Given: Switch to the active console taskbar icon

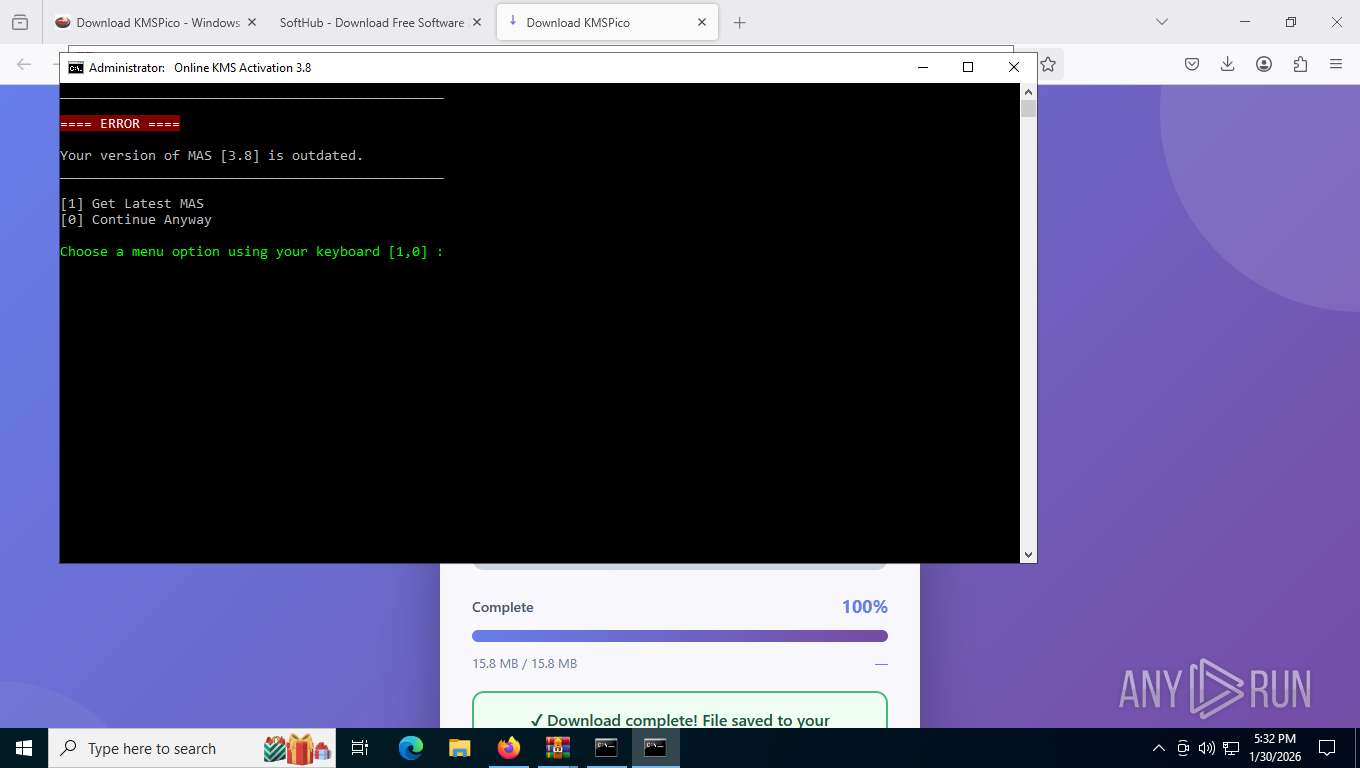Looking at the screenshot, I should coord(656,748).
